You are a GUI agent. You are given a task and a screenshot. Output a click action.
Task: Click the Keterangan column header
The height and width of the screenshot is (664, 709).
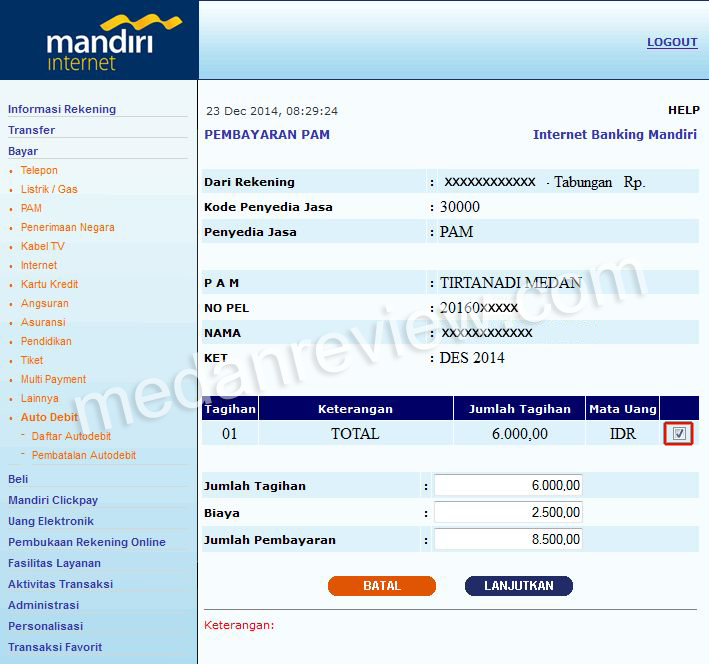[x=355, y=409]
